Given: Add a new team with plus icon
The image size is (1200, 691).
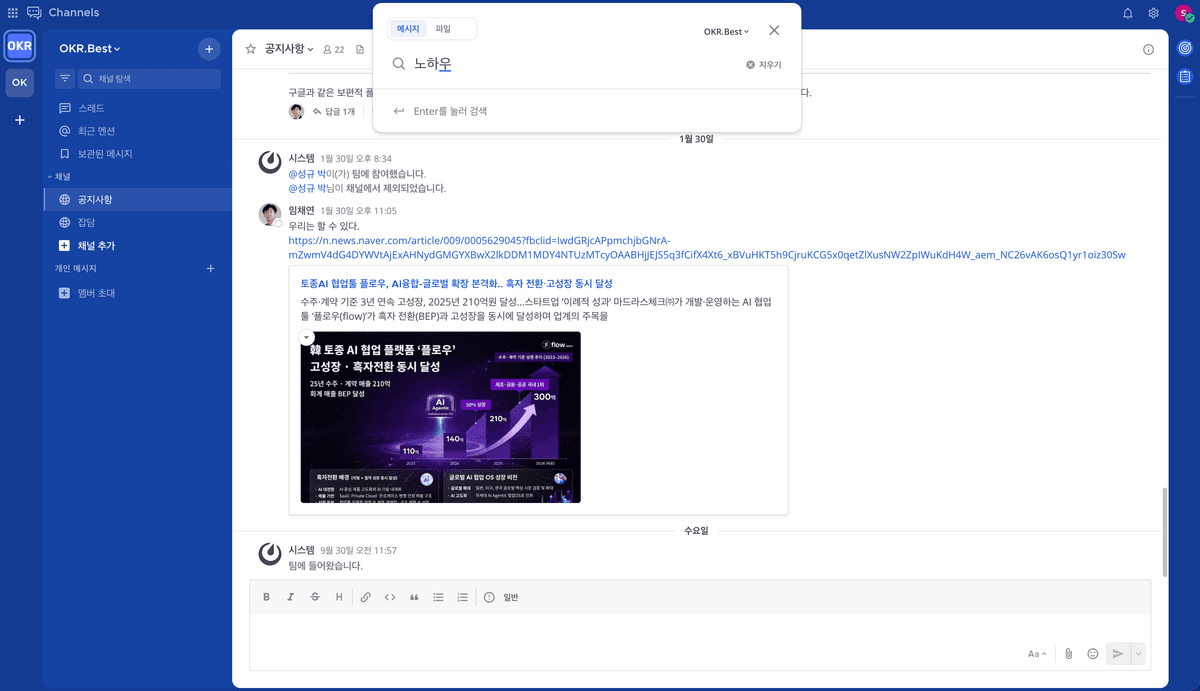Looking at the screenshot, I should tap(19, 120).
